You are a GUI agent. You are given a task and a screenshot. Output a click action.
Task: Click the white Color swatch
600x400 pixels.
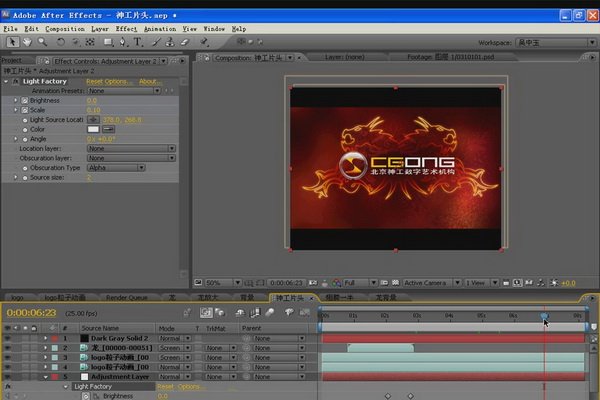tap(93, 129)
